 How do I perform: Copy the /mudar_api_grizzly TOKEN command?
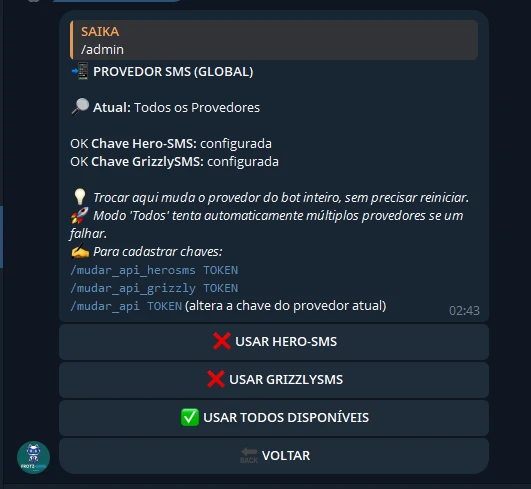pyautogui.click(x=154, y=288)
